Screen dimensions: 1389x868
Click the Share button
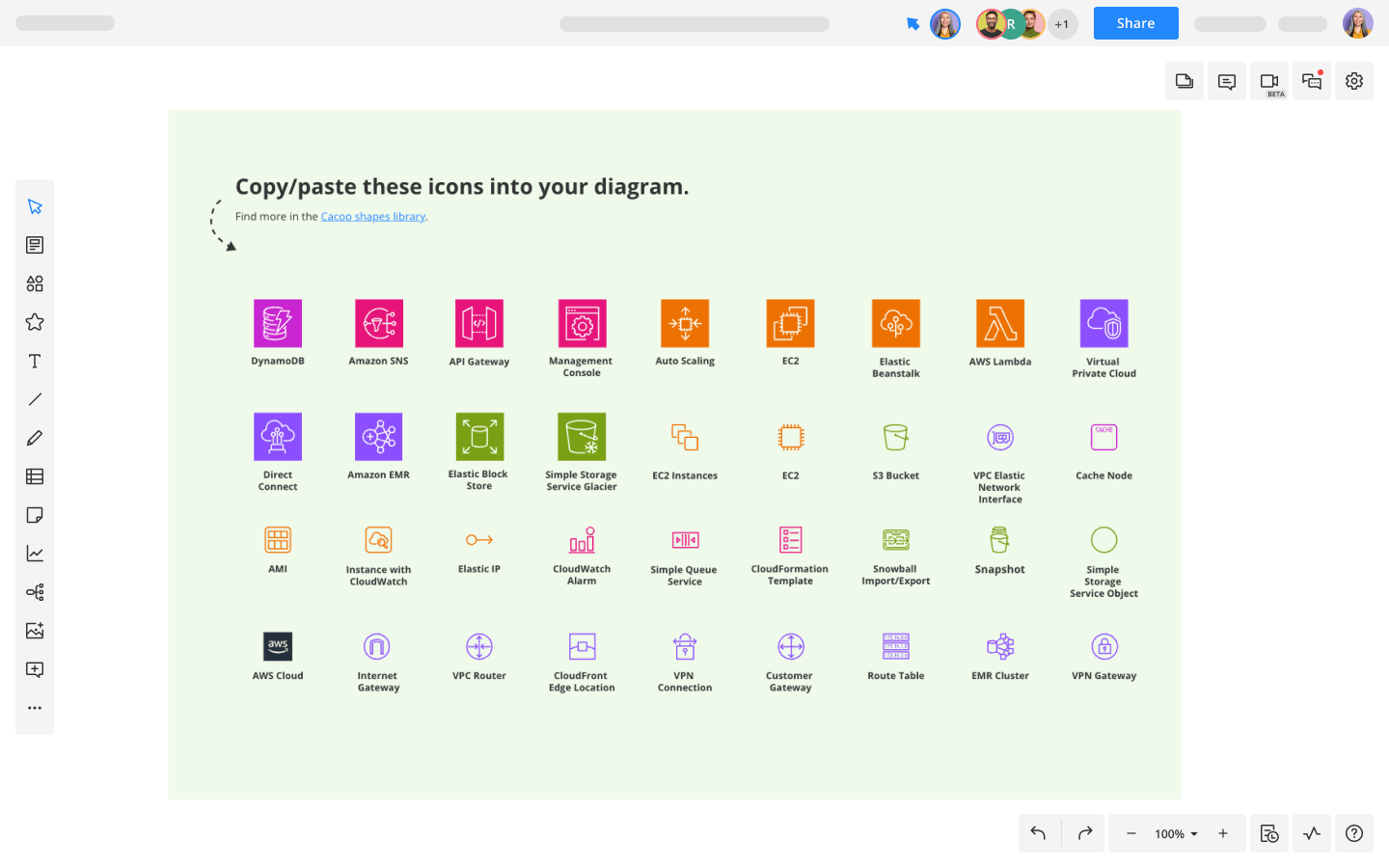[x=1136, y=23]
